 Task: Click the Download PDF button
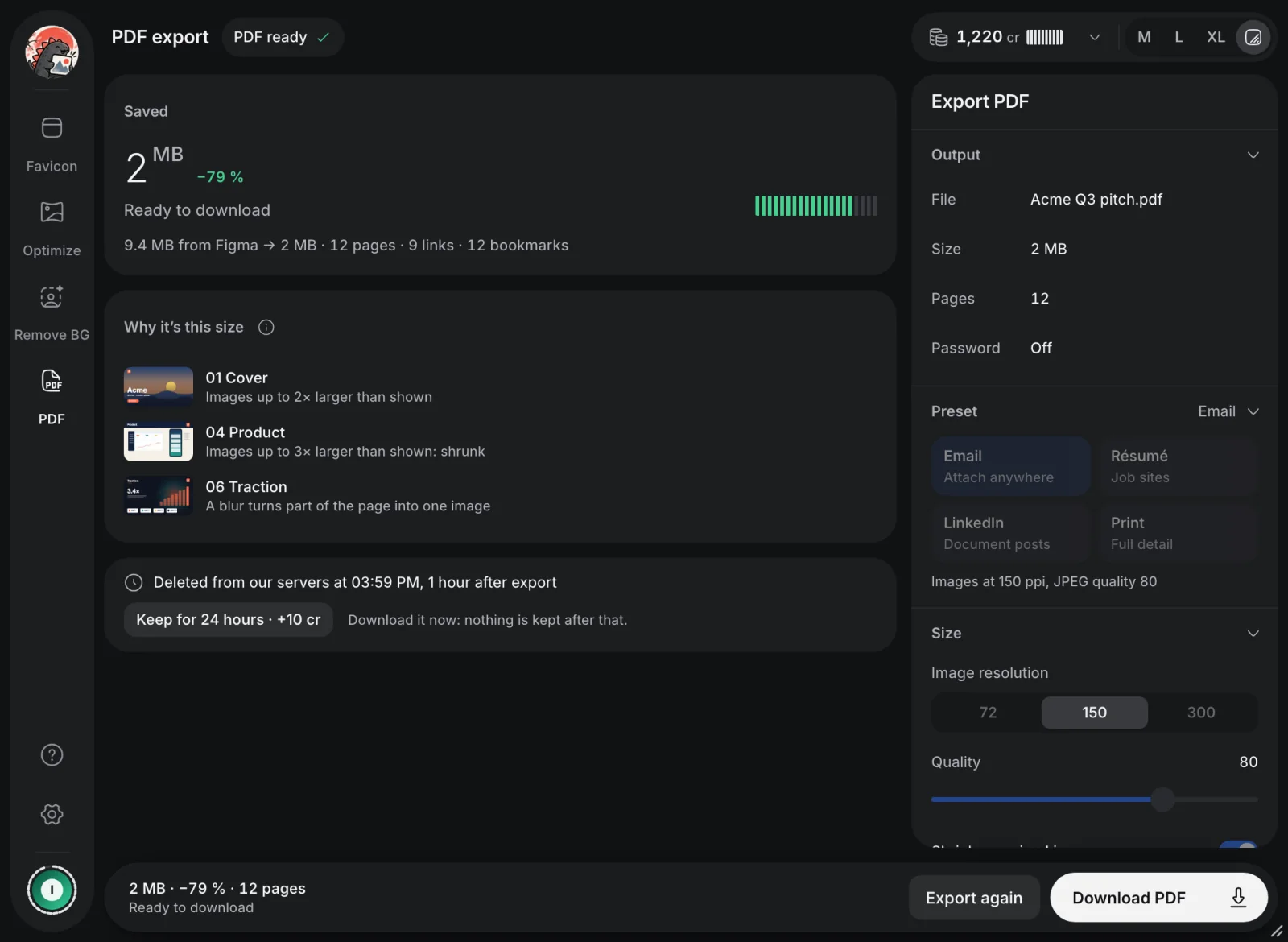pyautogui.click(x=1159, y=898)
